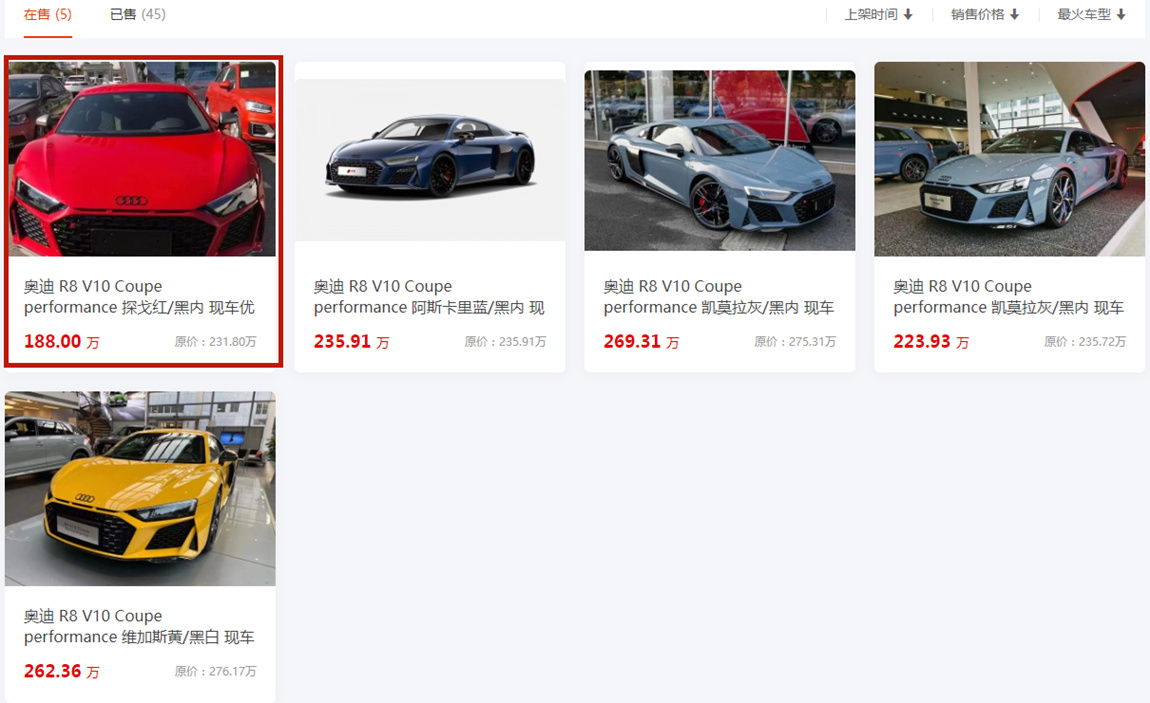This screenshot has width=1150, height=703.
Task: Click the 235.91 万 sale price
Action: pyautogui.click(x=351, y=342)
